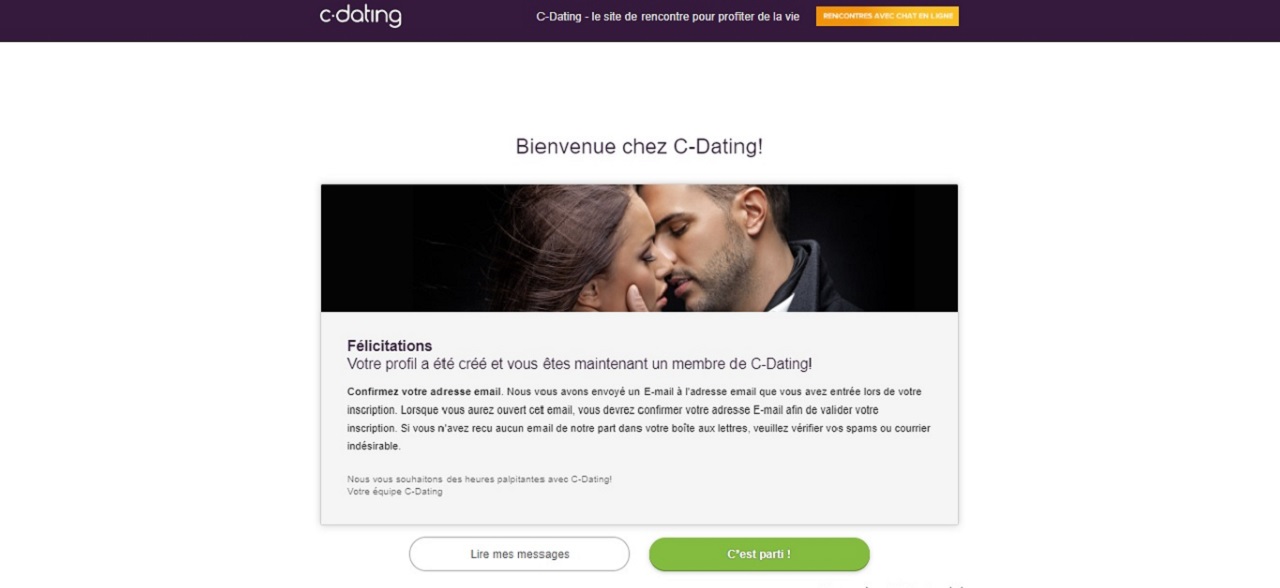This screenshot has height=588, width=1280.
Task: Click the bold "Confirmez votre adresse email" text
Action: click(x=424, y=392)
